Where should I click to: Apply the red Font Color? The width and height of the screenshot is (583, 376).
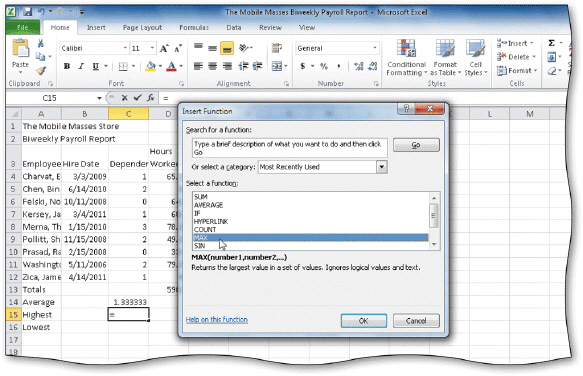[x=171, y=66]
